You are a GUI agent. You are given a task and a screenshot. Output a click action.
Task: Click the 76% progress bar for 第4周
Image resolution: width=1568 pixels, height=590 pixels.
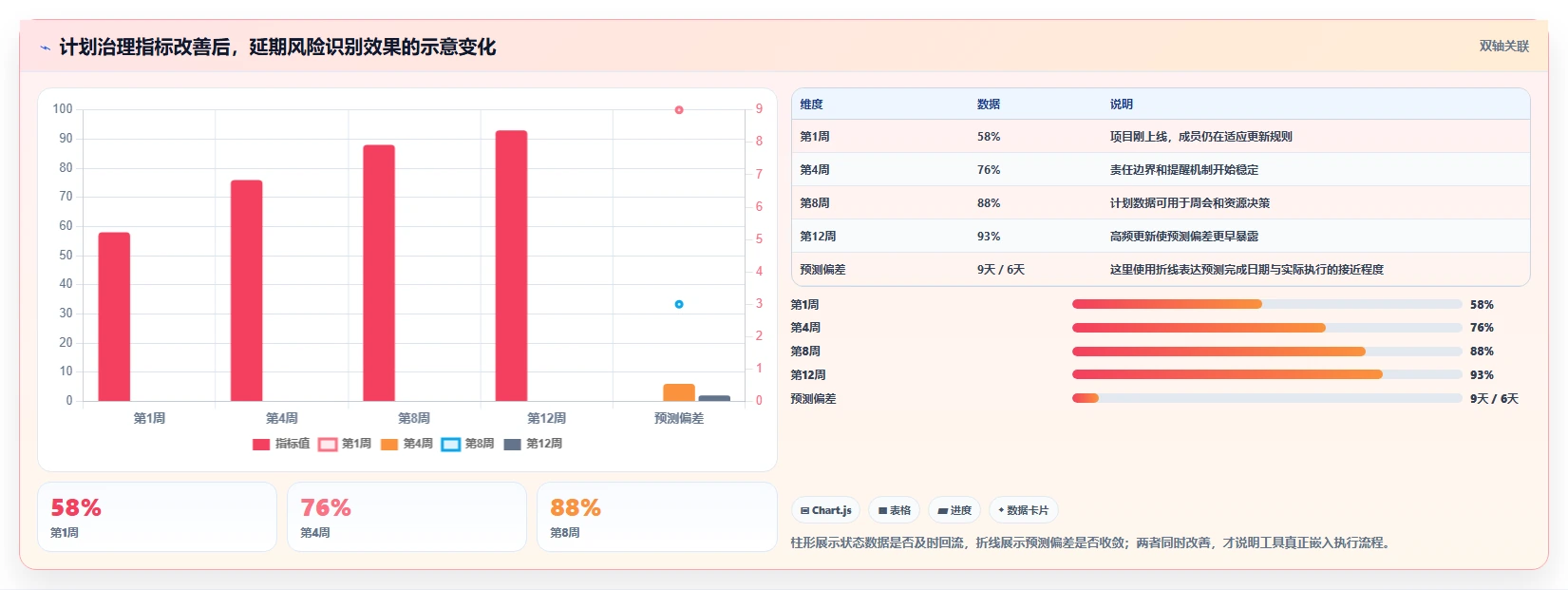pyautogui.click(x=1267, y=328)
